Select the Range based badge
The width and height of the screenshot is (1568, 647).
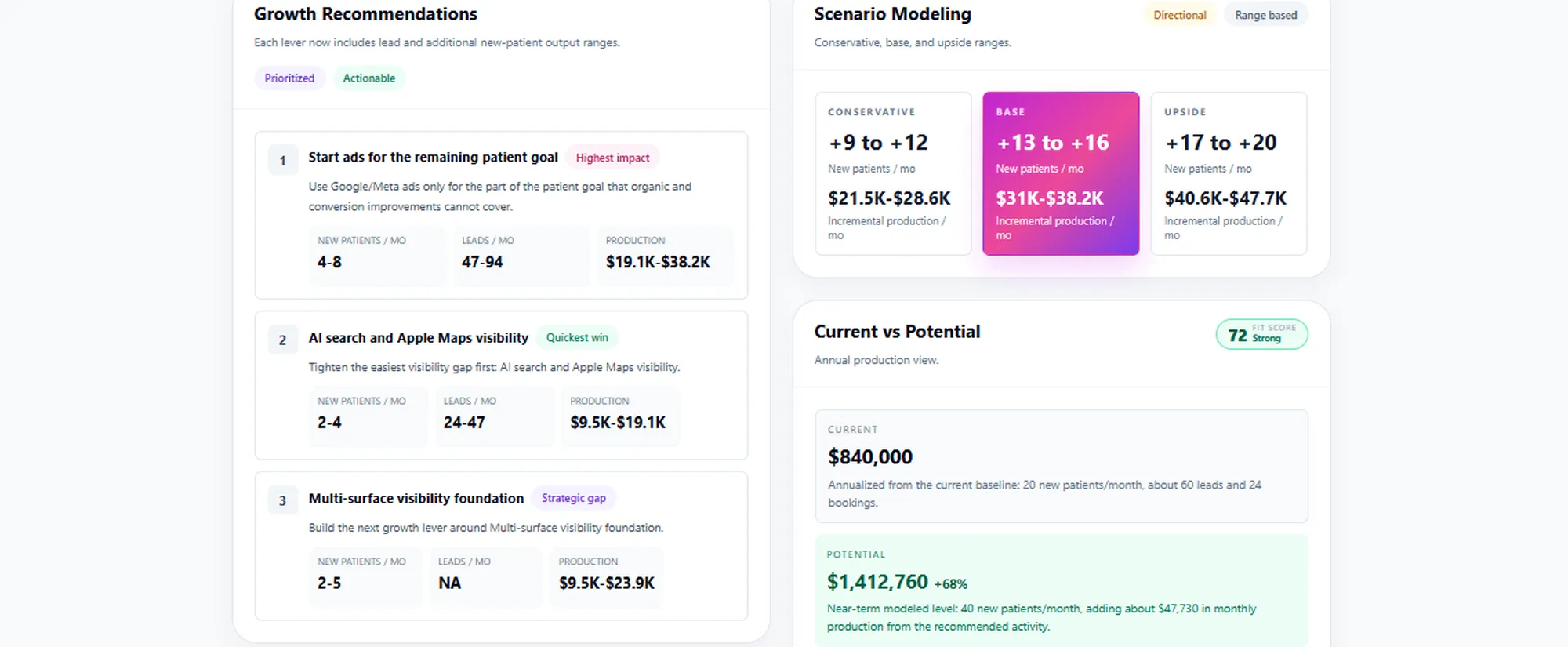[1265, 15]
